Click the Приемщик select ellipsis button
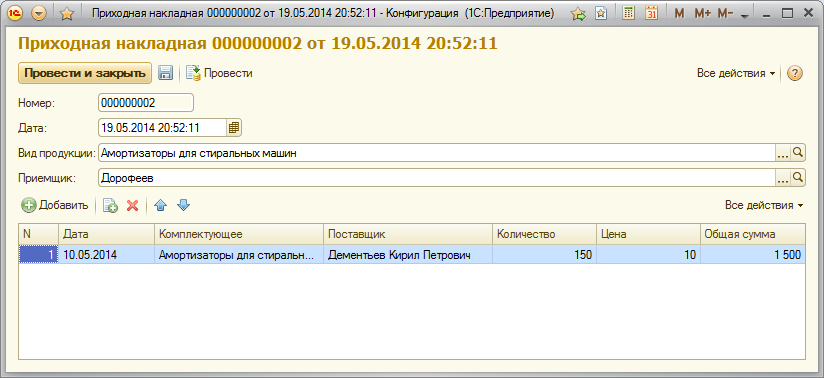Screen dimensions: 824x378 click(783, 178)
